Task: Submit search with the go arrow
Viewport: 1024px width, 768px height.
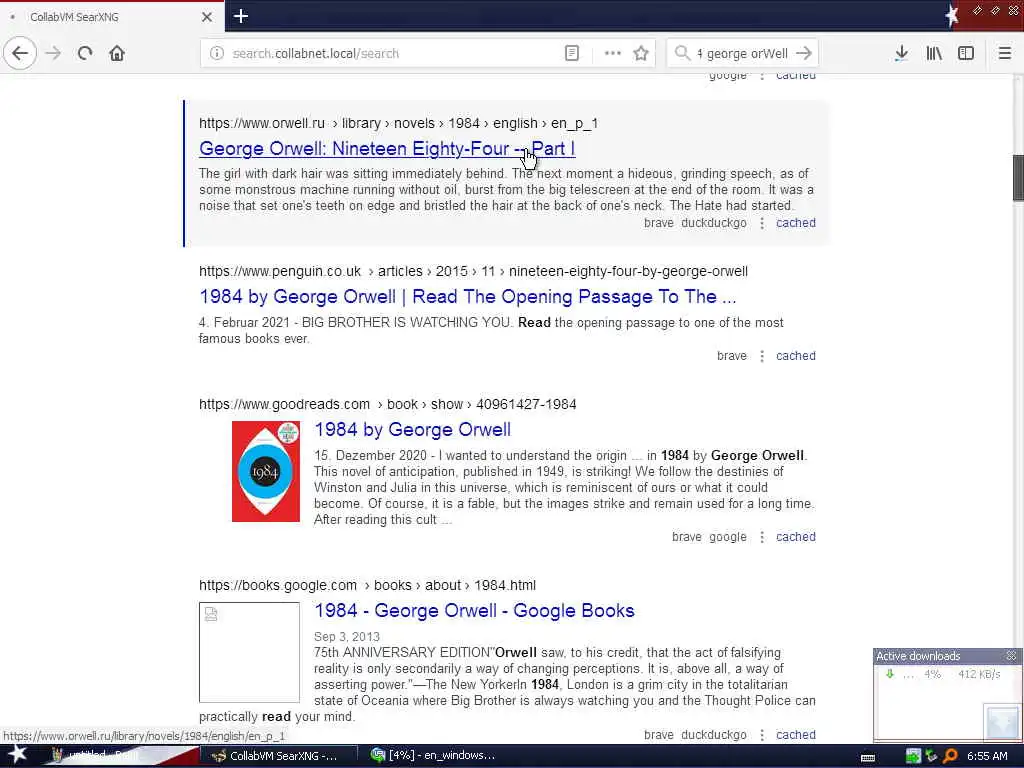Action: click(x=804, y=53)
